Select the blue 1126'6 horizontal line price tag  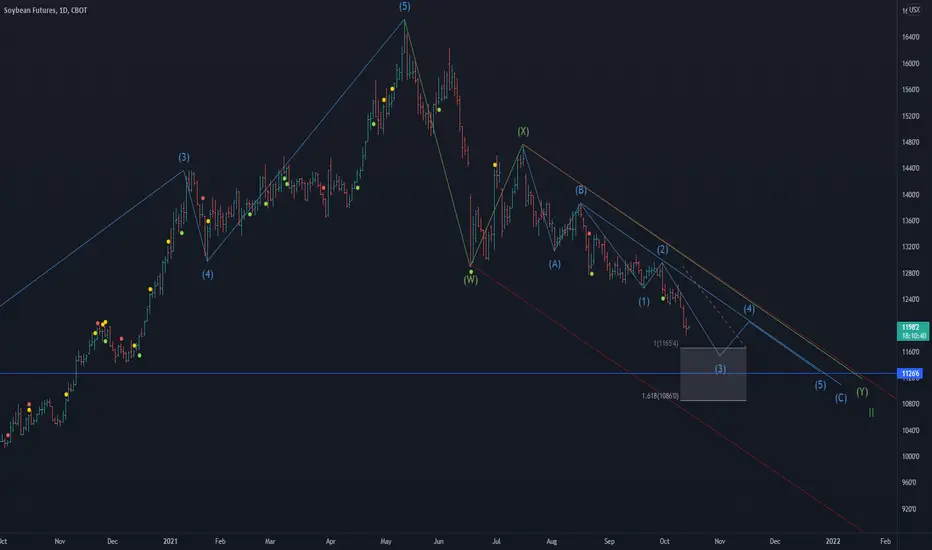pos(910,373)
